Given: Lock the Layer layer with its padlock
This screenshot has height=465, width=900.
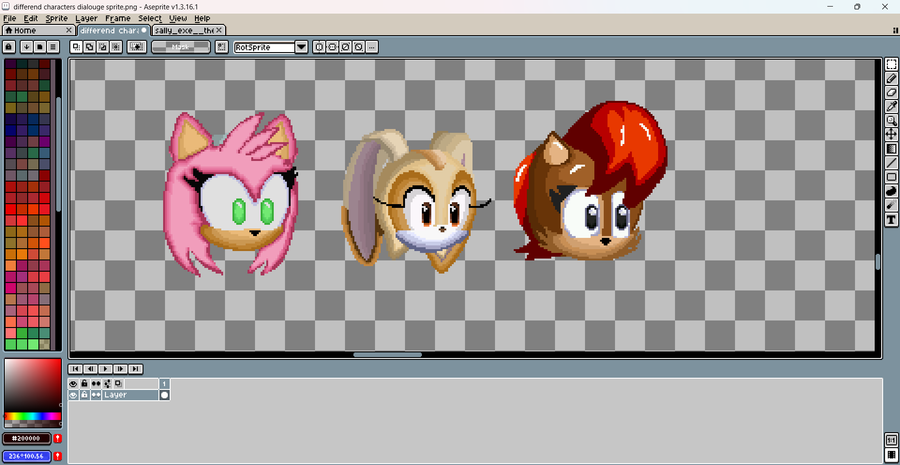Looking at the screenshot, I should tap(84, 395).
